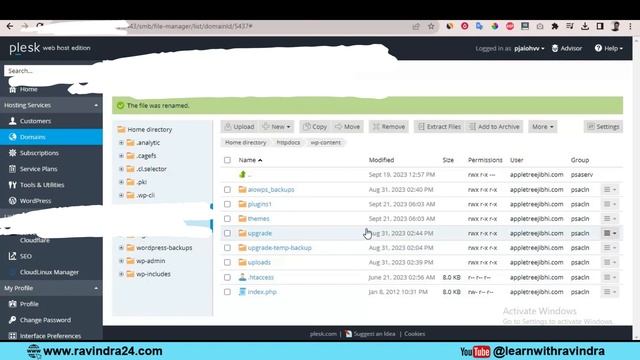Expand the .wp-cli tree folder
640x360 pixels.
[121, 195]
